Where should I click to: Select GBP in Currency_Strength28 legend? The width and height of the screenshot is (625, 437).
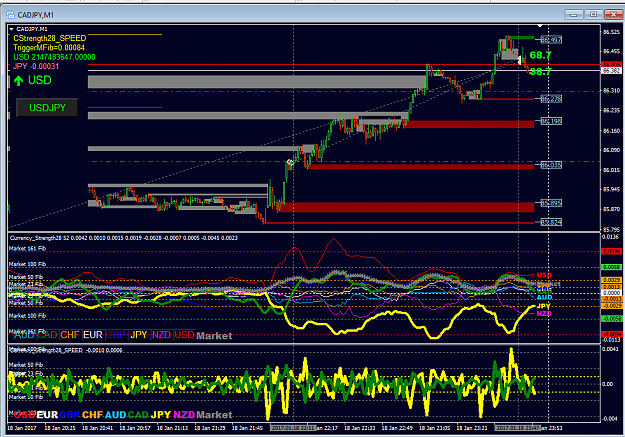(x=116, y=335)
